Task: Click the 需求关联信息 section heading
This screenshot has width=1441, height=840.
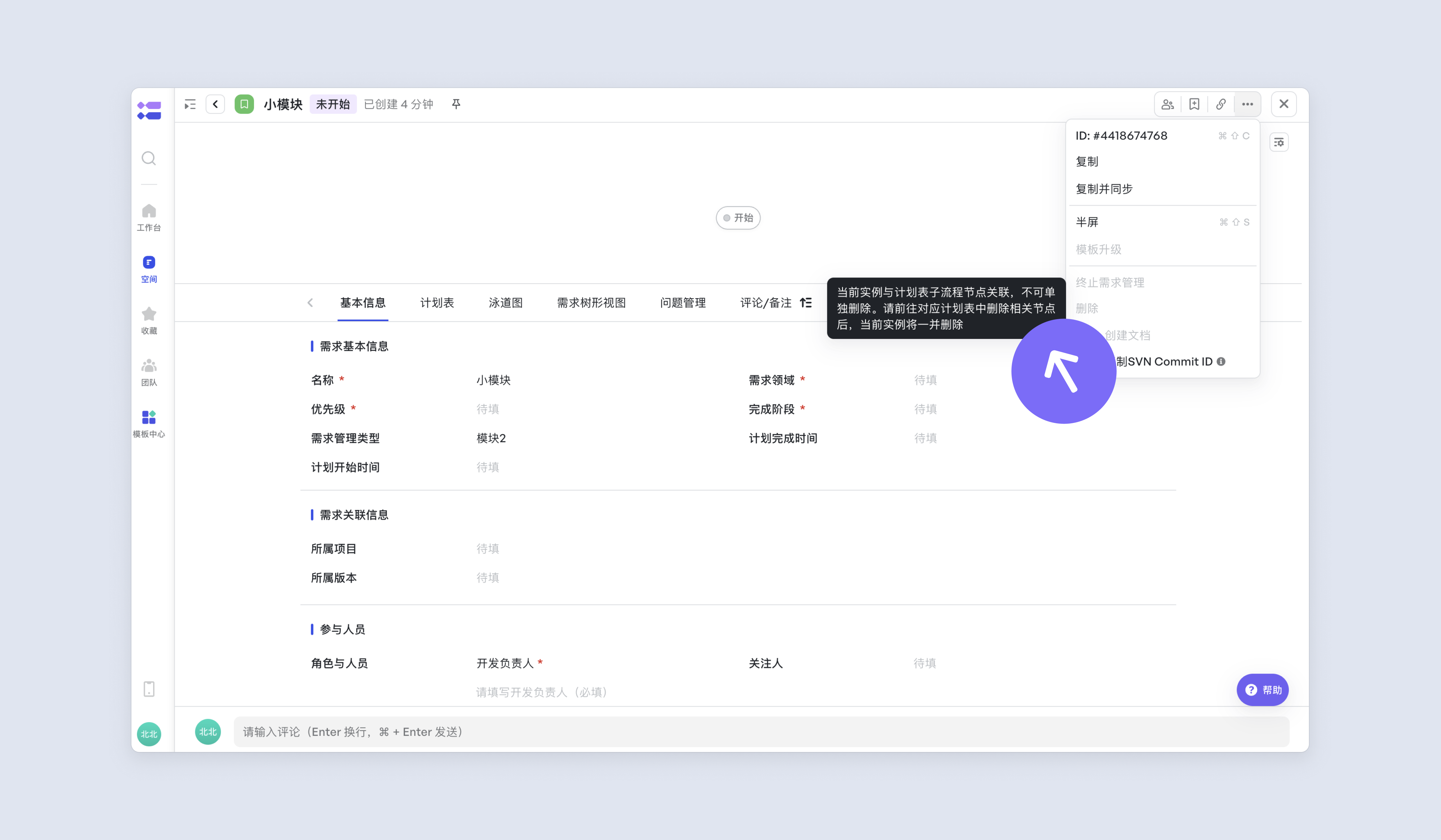Action: [x=354, y=515]
